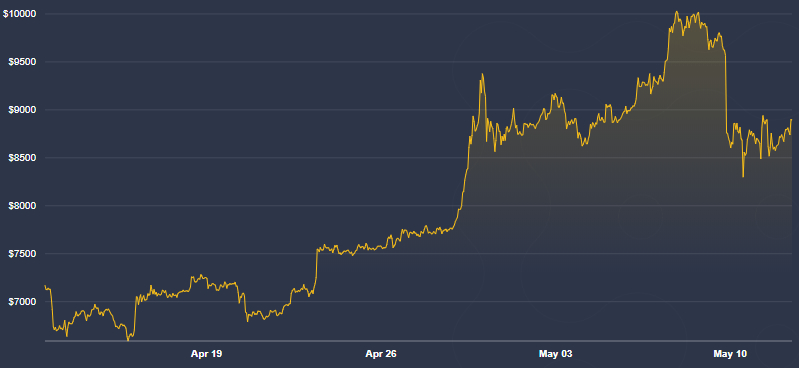This screenshot has height=368, width=799.
Task: Click the $8000 price axis label
Action: [x=21, y=205]
